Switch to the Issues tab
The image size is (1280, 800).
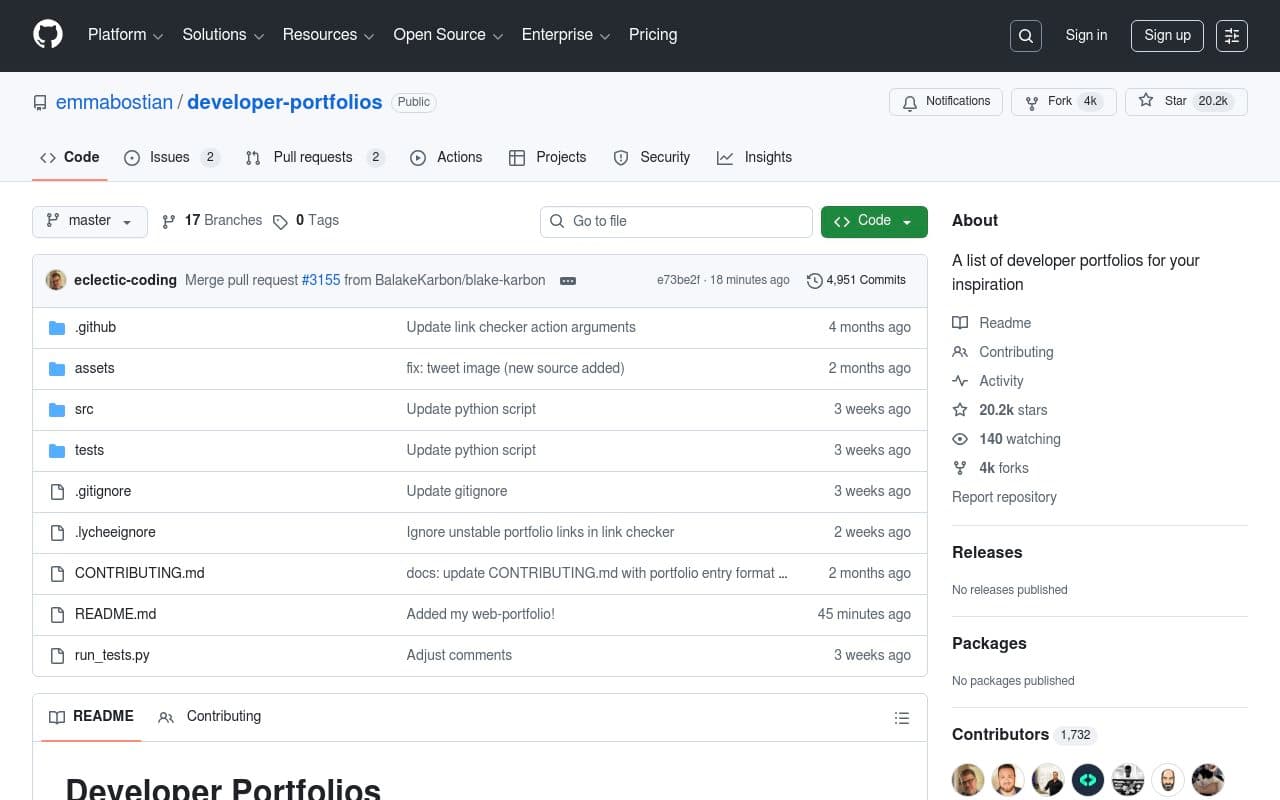[170, 157]
